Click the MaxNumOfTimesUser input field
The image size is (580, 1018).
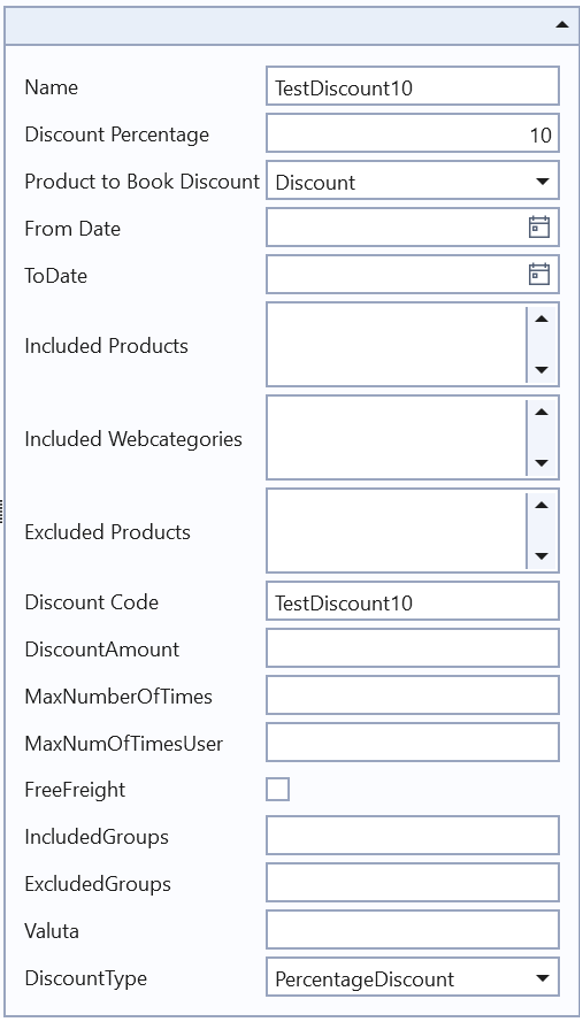pos(412,743)
